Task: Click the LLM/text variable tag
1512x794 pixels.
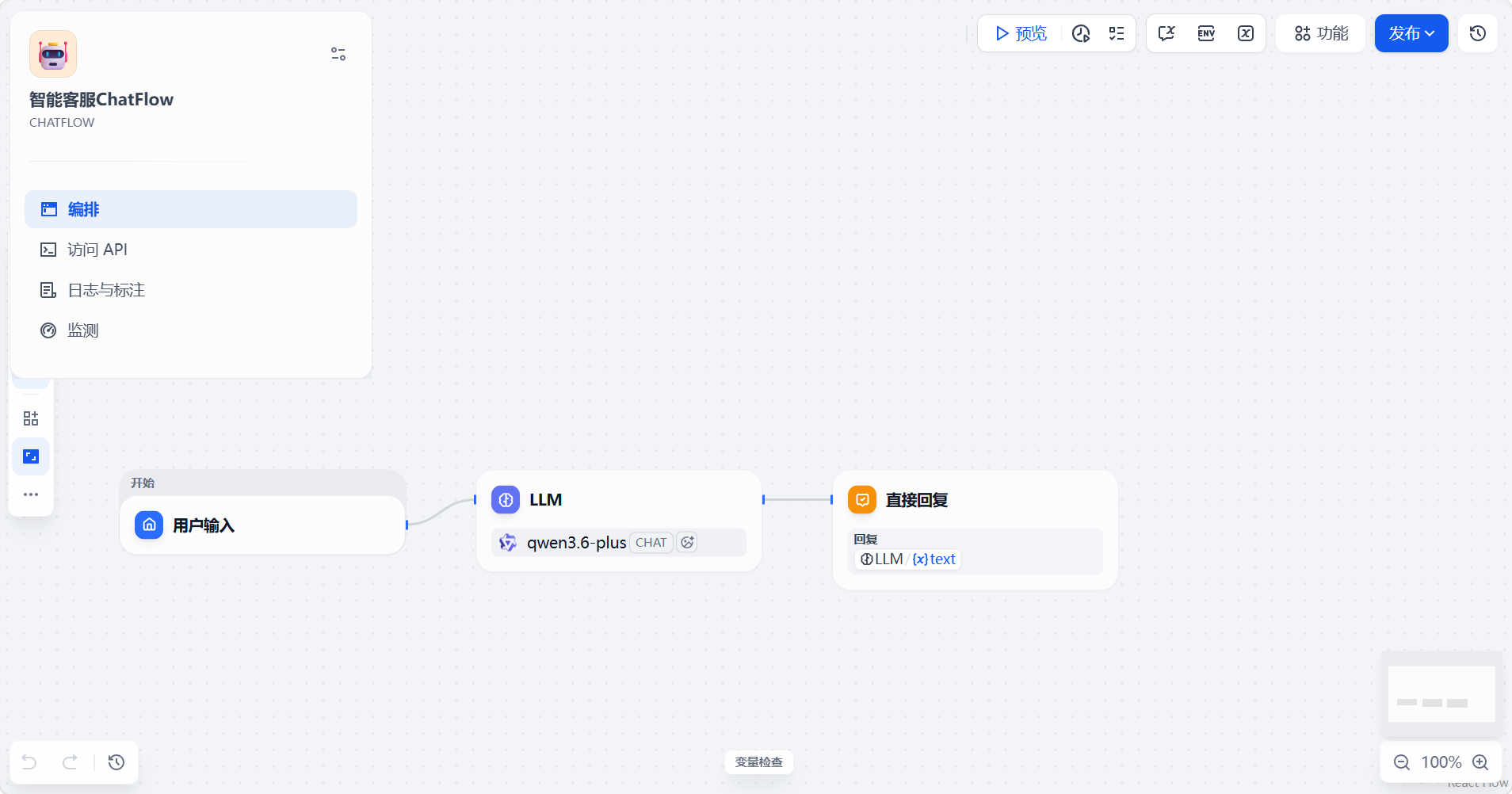Action: click(908, 559)
